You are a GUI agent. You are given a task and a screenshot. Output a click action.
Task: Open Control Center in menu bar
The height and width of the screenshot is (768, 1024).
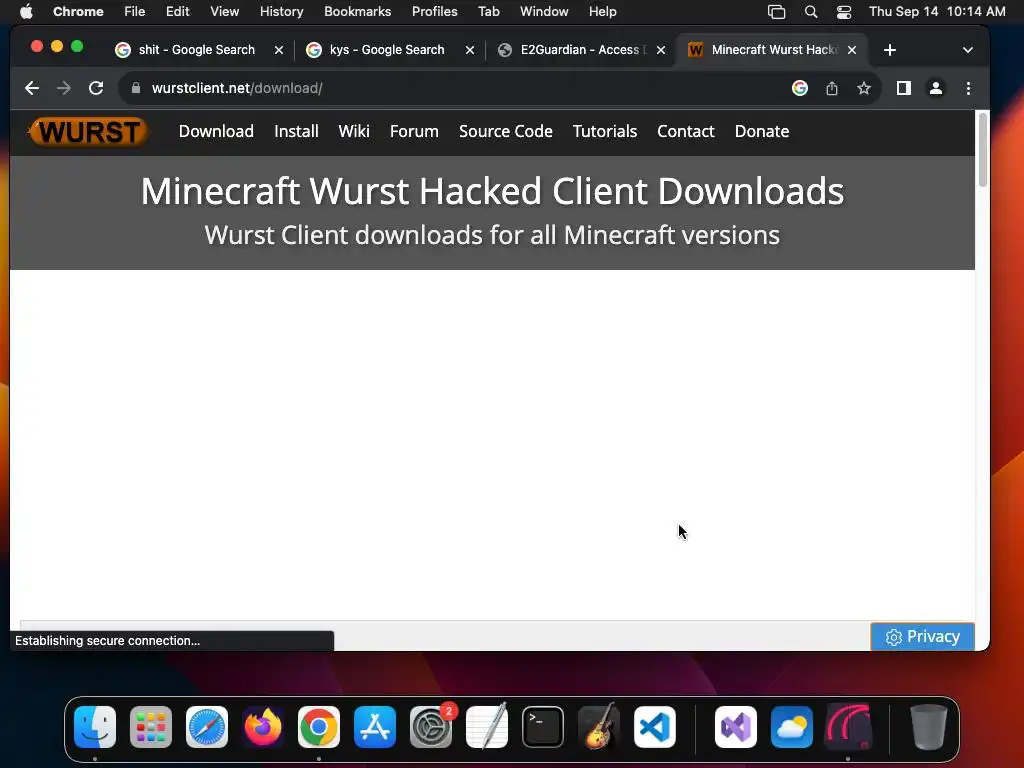844,12
